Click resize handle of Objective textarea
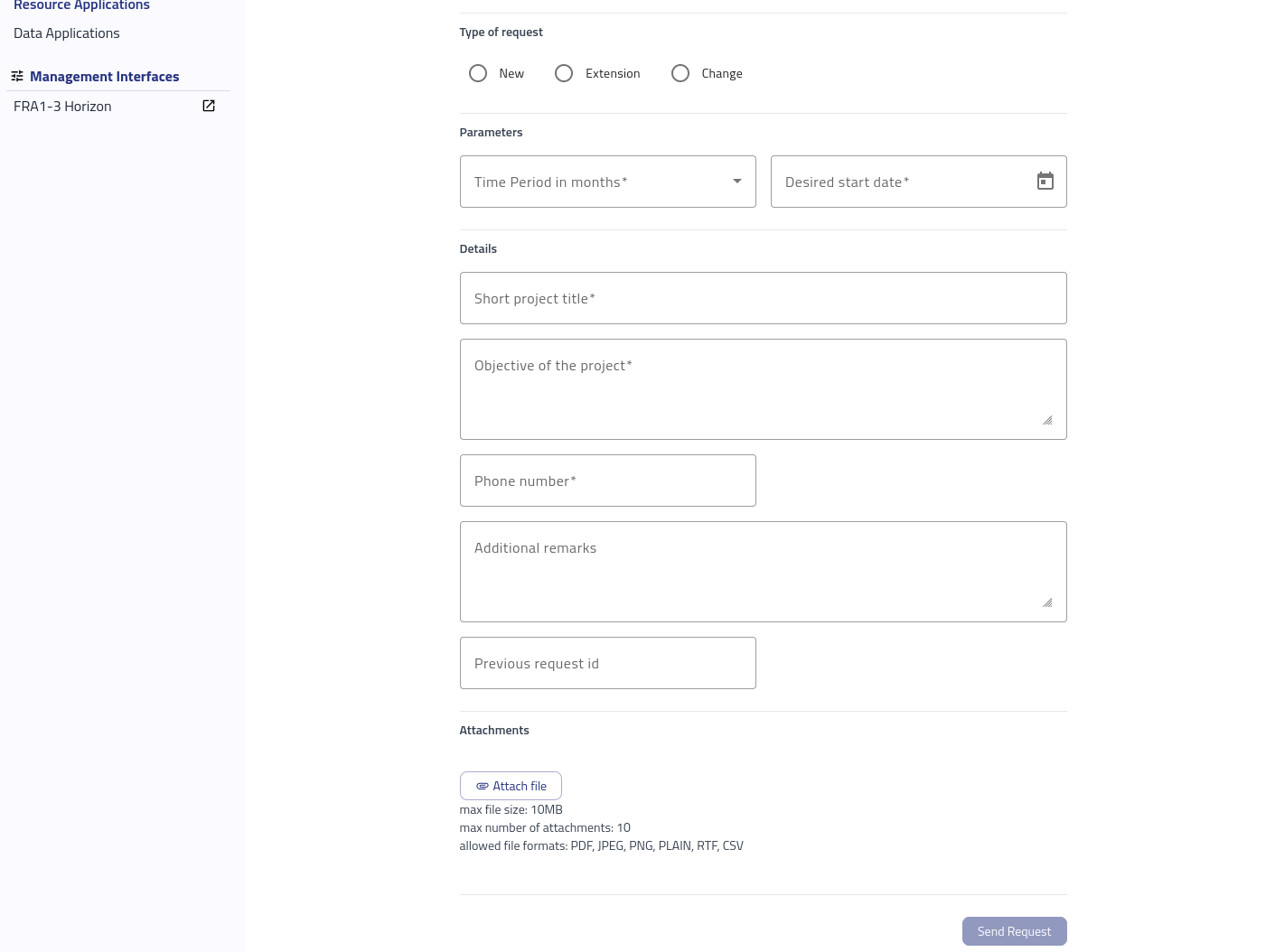1275x952 pixels. [1047, 420]
